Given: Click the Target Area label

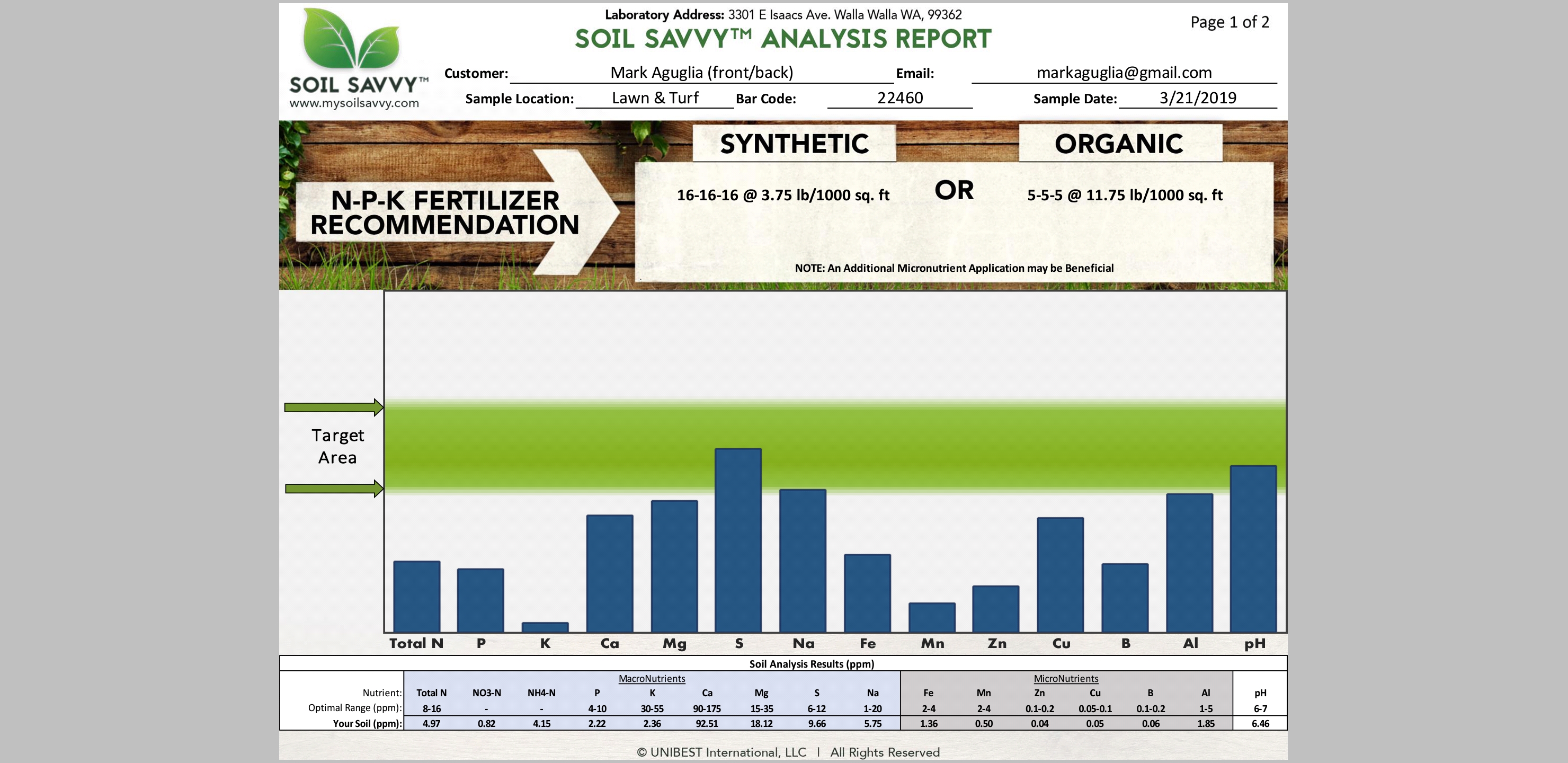Looking at the screenshot, I should pyautogui.click(x=337, y=446).
